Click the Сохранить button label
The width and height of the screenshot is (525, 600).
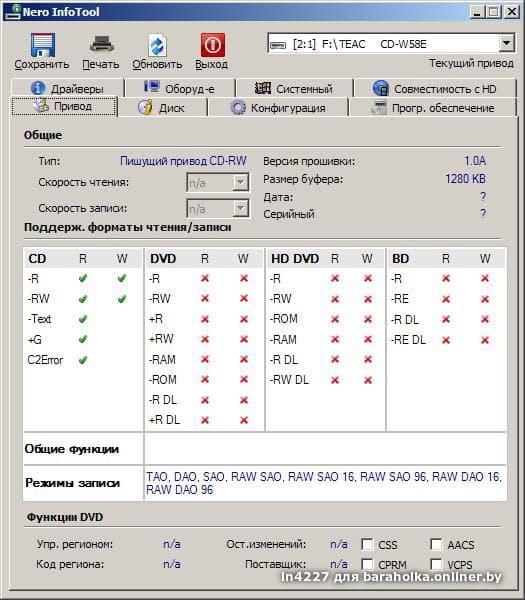[42, 64]
